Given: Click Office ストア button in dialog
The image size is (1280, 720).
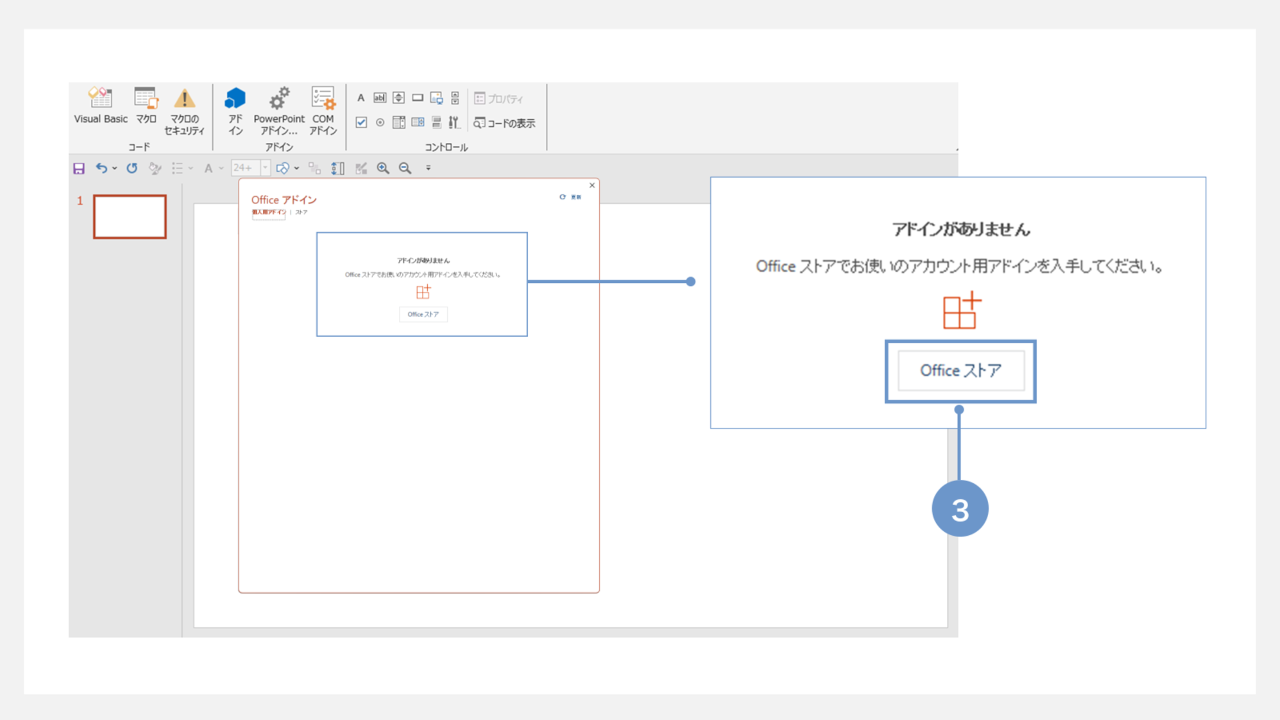Looking at the screenshot, I should pos(423,314).
